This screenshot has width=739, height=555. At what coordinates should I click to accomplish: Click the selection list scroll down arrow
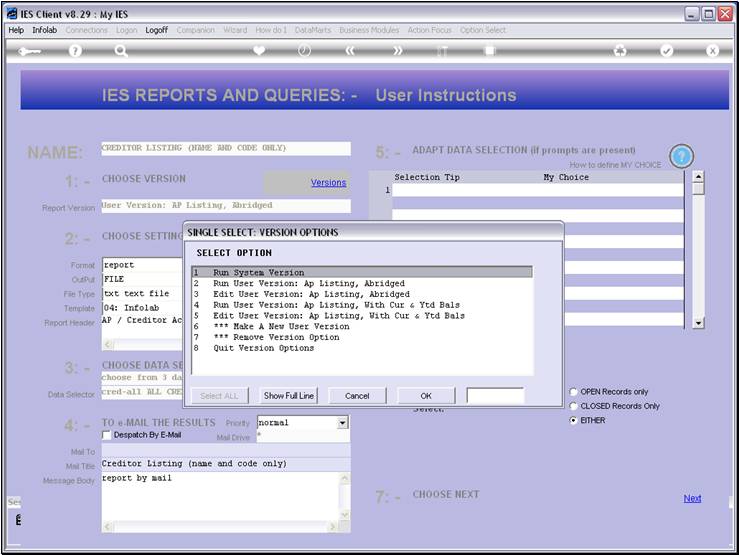point(698,323)
